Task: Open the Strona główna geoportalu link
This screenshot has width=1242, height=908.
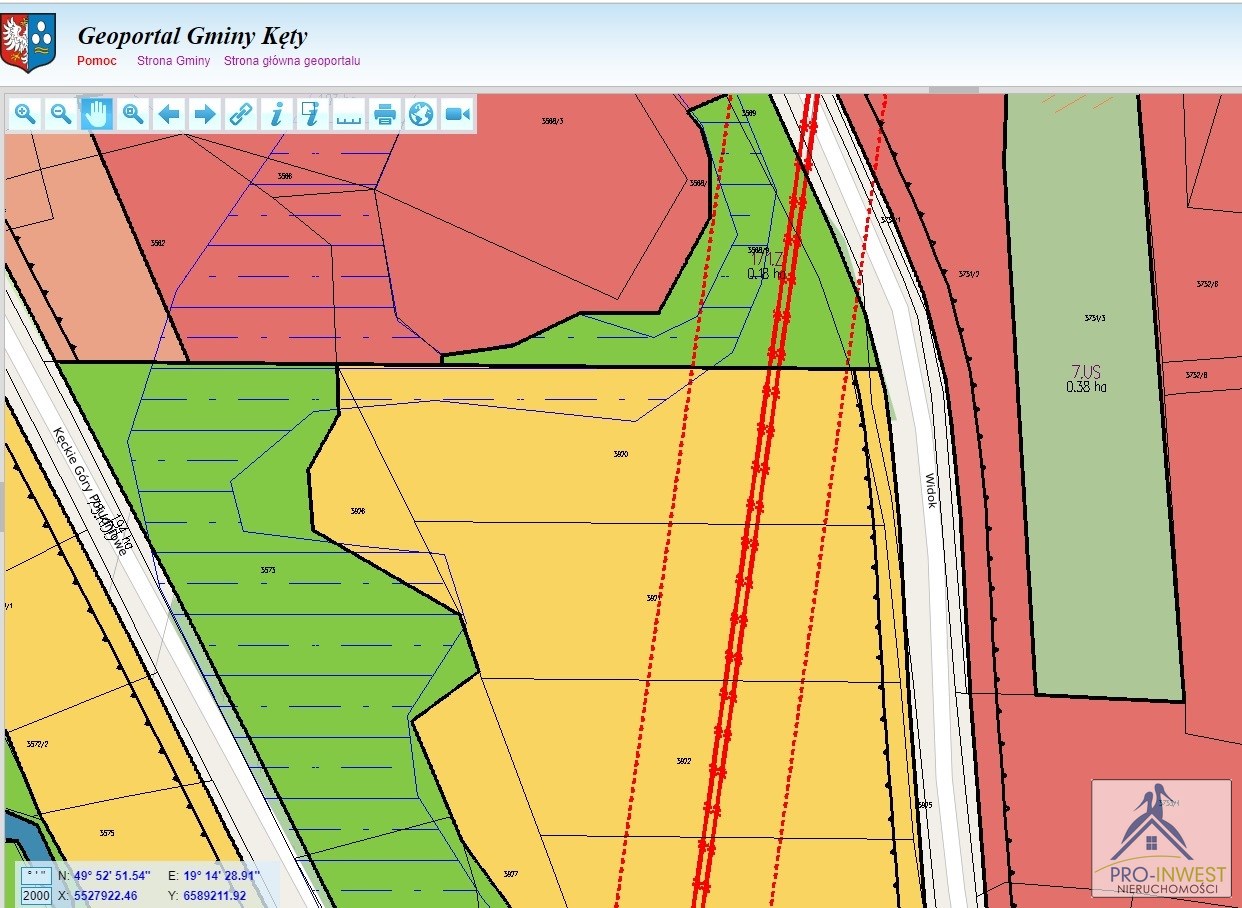Action: (292, 61)
